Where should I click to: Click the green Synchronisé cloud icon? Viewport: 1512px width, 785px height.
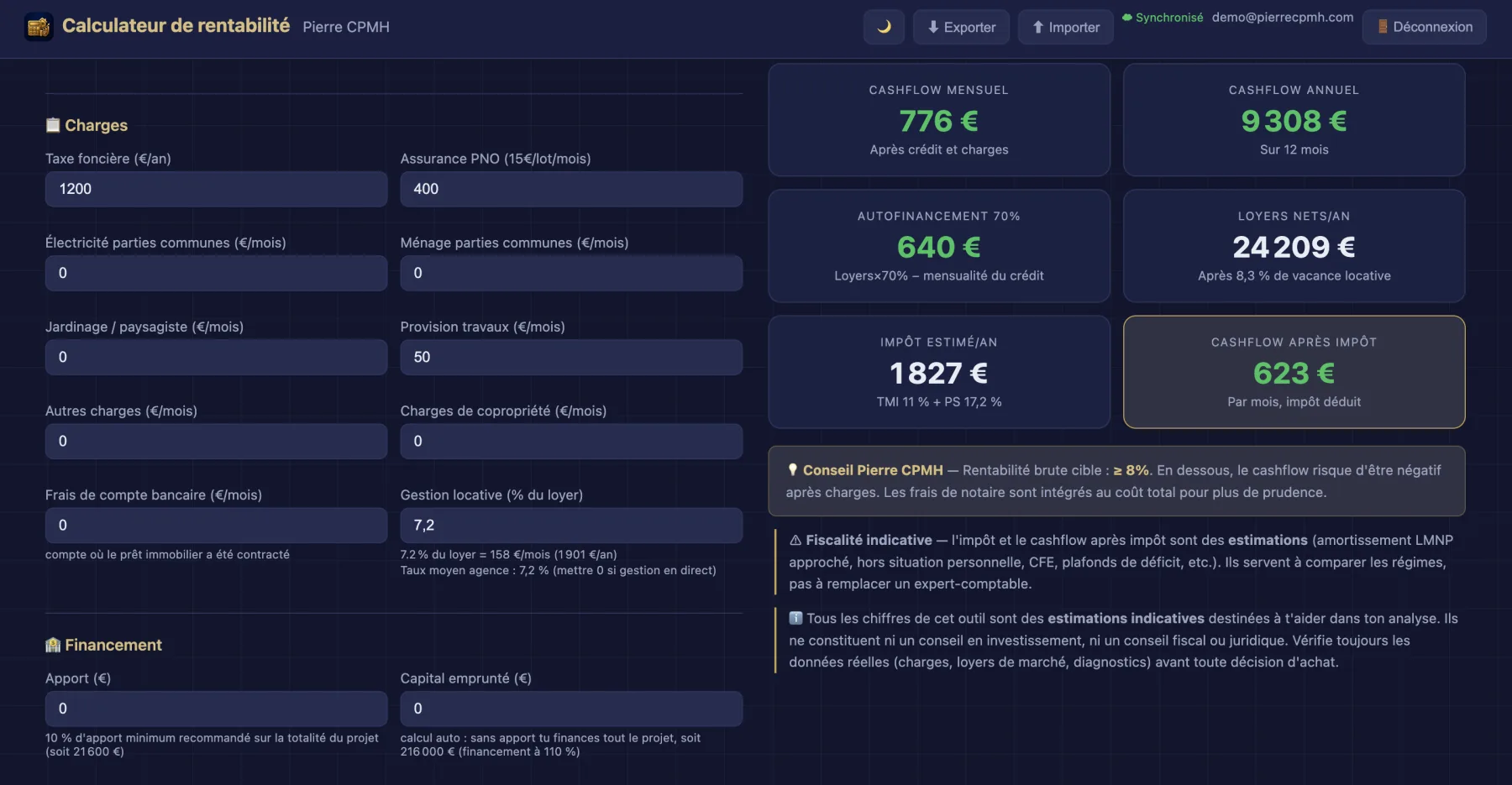(1127, 17)
